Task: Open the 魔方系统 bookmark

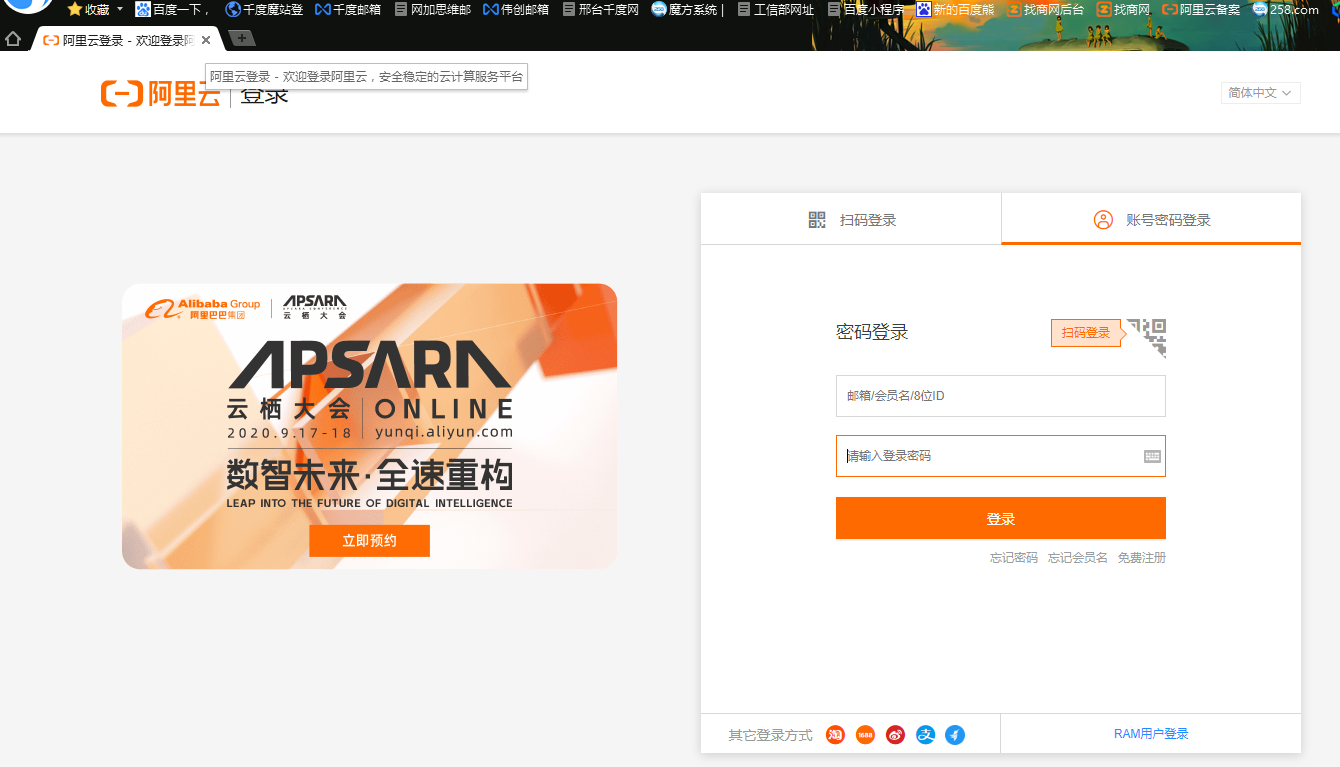Action: [x=687, y=9]
